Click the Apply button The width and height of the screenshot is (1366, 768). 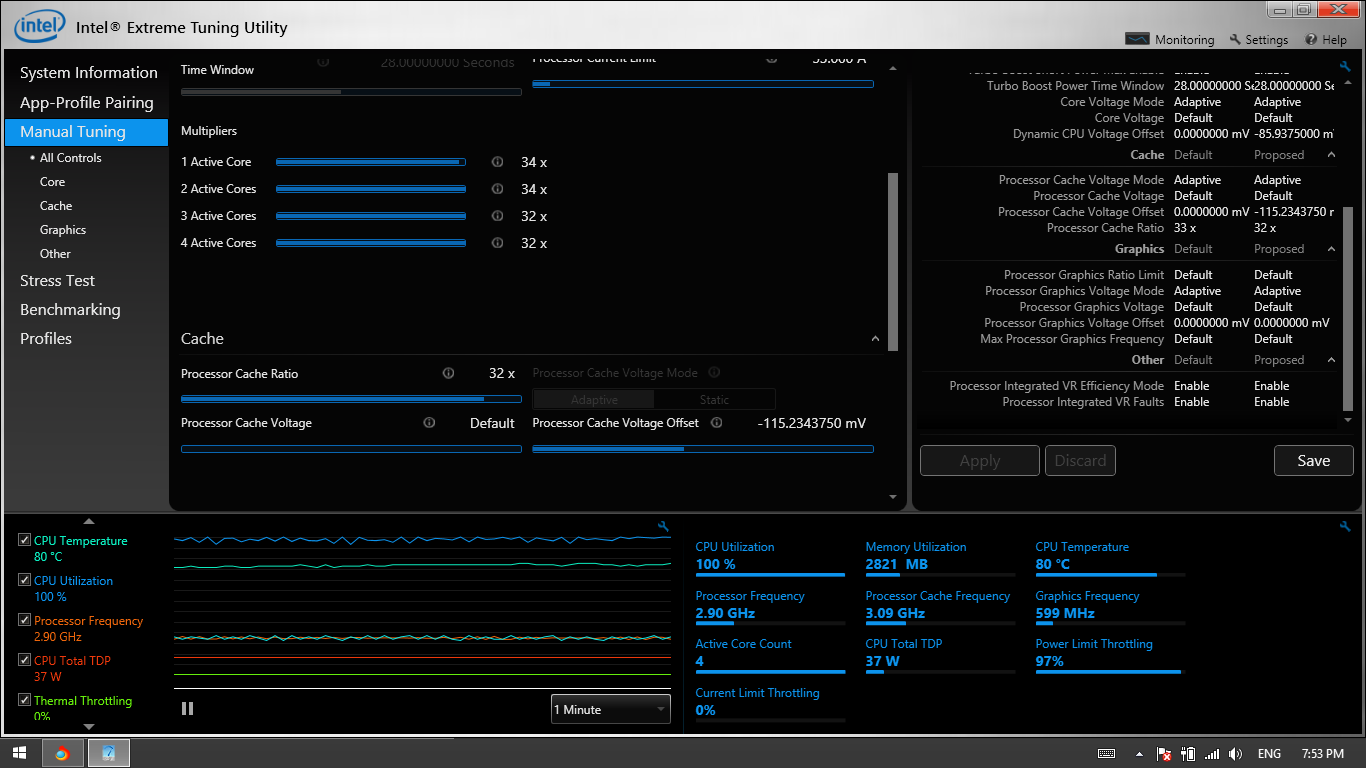(980, 461)
